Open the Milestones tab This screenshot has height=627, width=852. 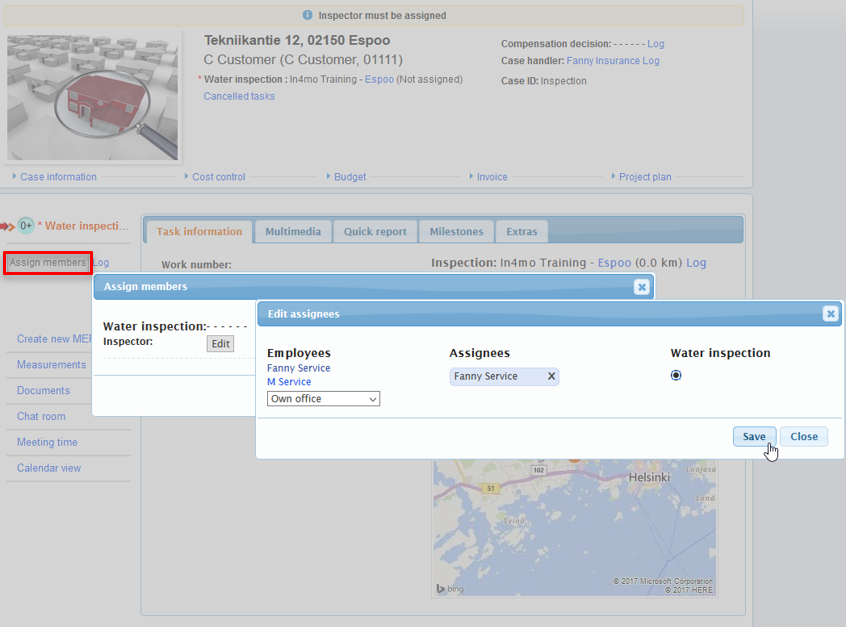(456, 231)
